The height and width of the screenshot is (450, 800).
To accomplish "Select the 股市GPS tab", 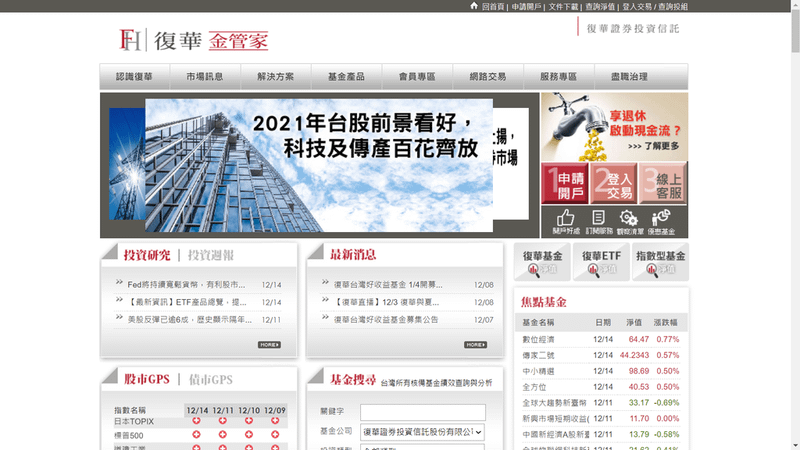I will [x=147, y=380].
